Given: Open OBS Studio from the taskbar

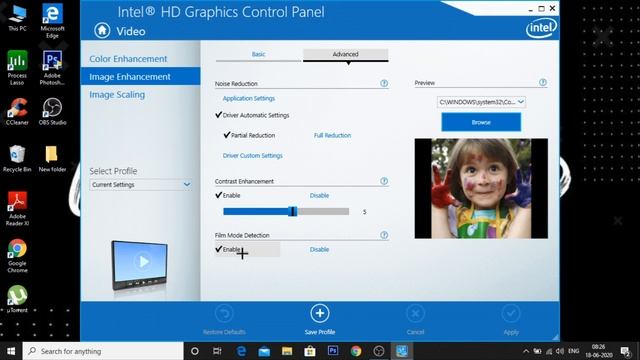Looking at the screenshot, I should point(378,351).
